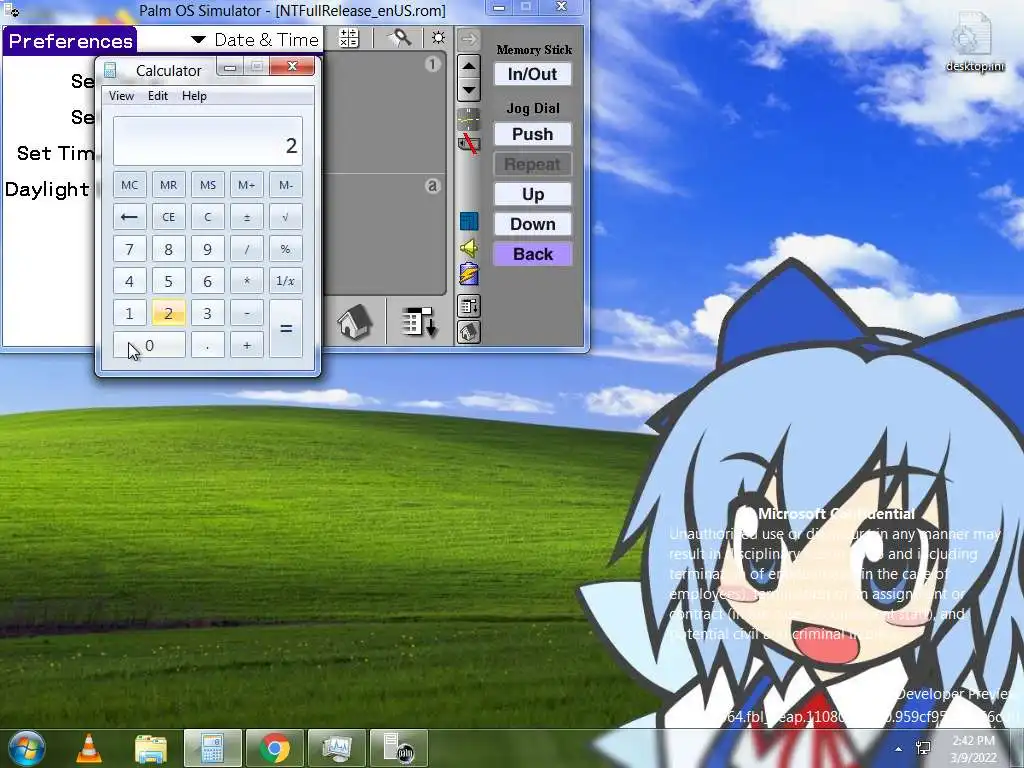Open File Explorer from taskbar
1024x768 pixels.
click(151, 748)
